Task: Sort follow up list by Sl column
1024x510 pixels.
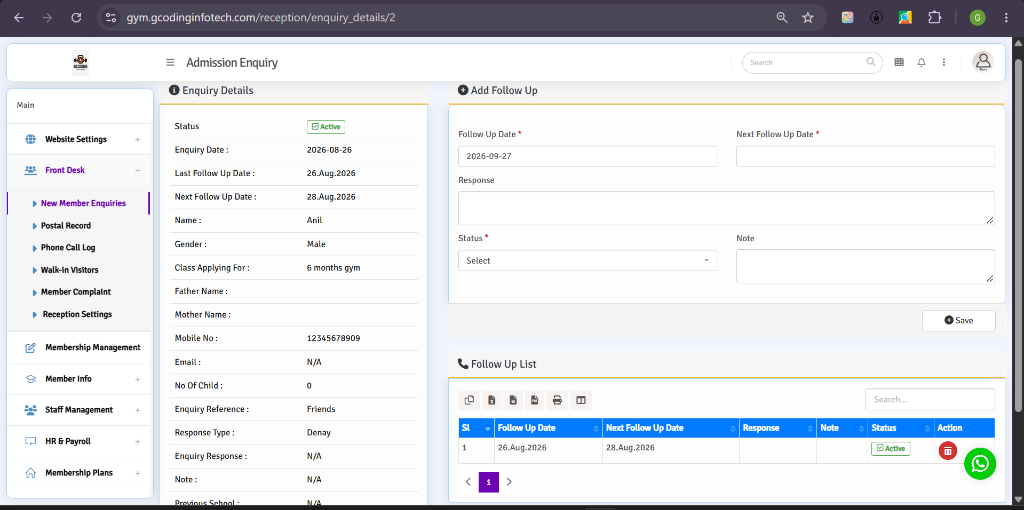Action: 476,428
